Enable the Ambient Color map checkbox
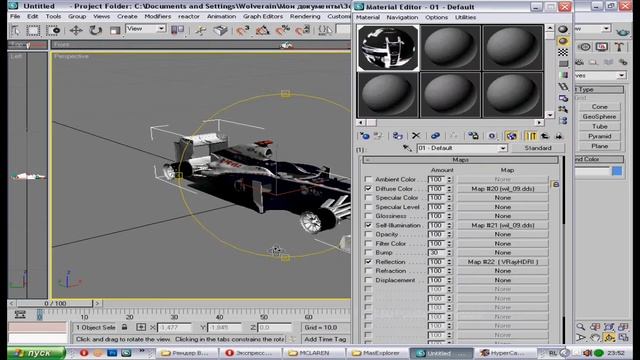The width and height of the screenshot is (640, 360). pyautogui.click(x=368, y=180)
